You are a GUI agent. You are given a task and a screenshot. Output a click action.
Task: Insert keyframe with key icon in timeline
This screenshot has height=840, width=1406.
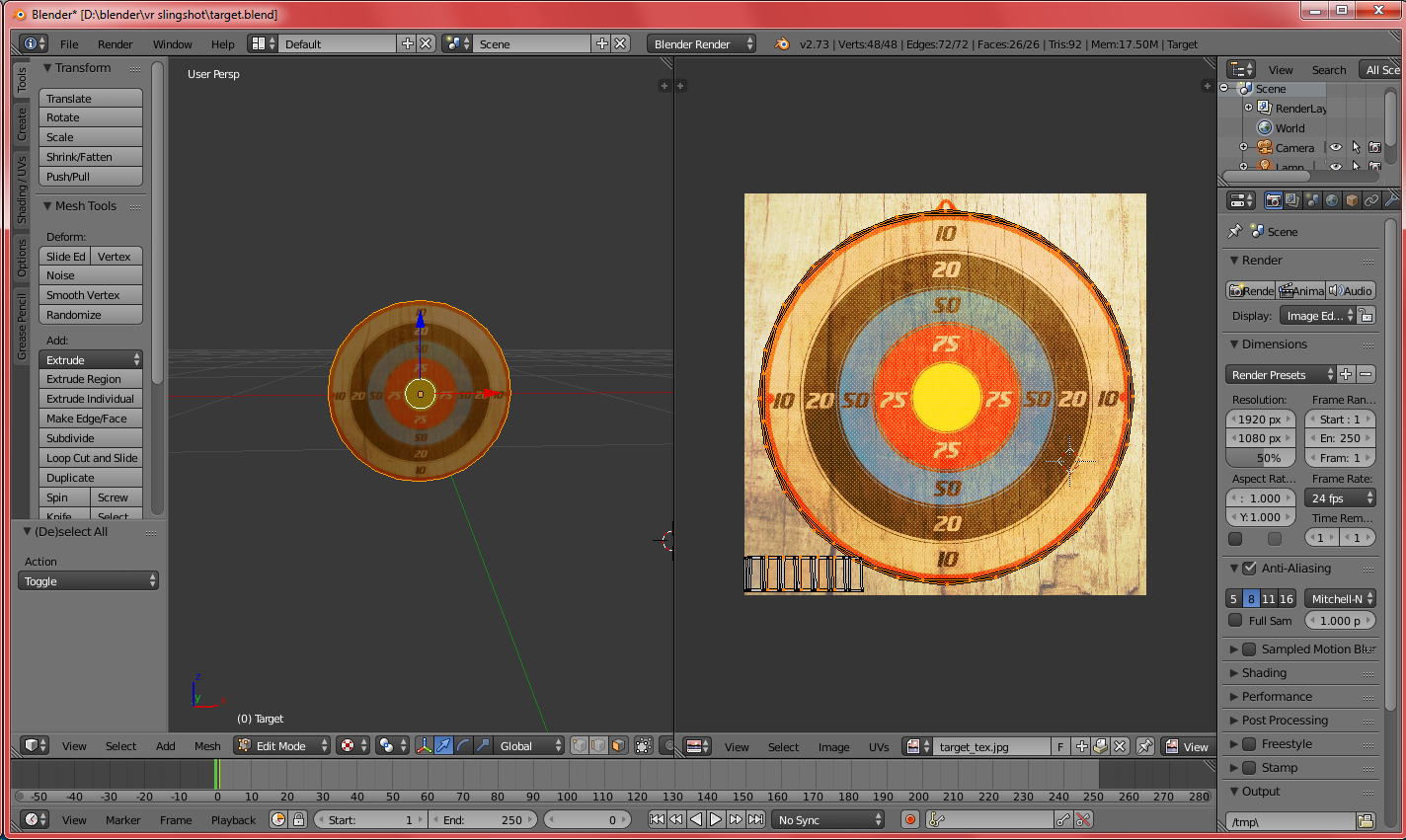coord(1063,819)
